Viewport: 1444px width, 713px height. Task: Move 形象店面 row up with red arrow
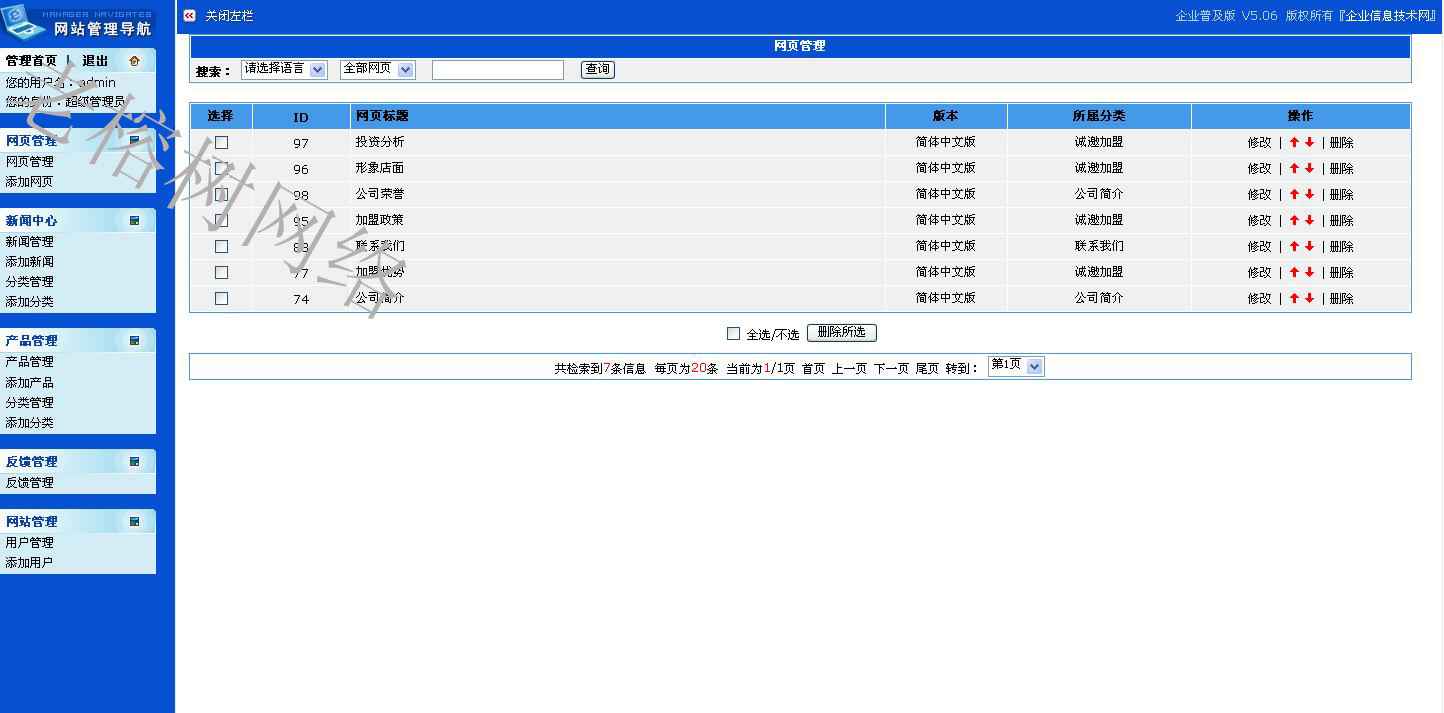pyautogui.click(x=1294, y=168)
